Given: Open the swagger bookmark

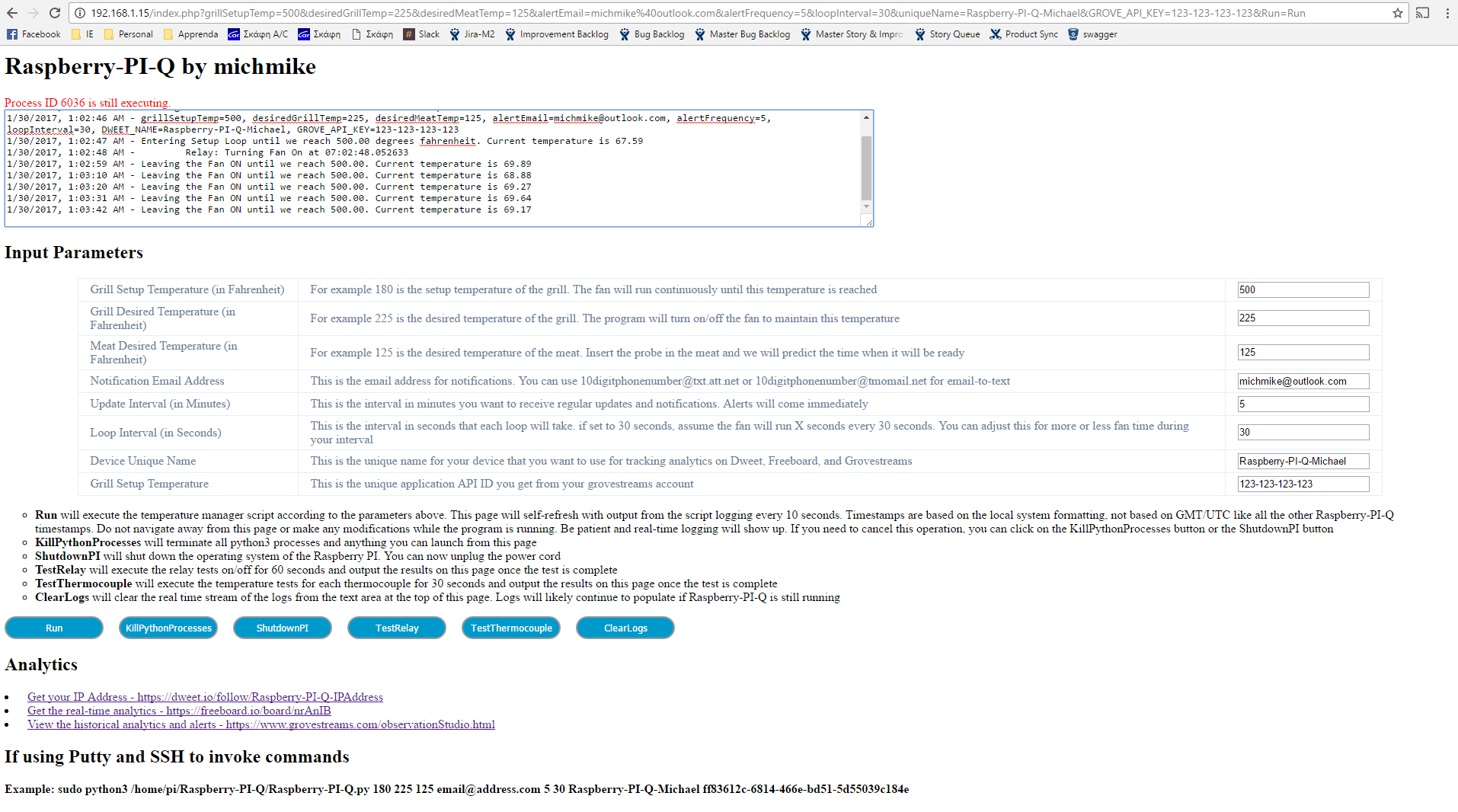Looking at the screenshot, I should [x=1092, y=34].
